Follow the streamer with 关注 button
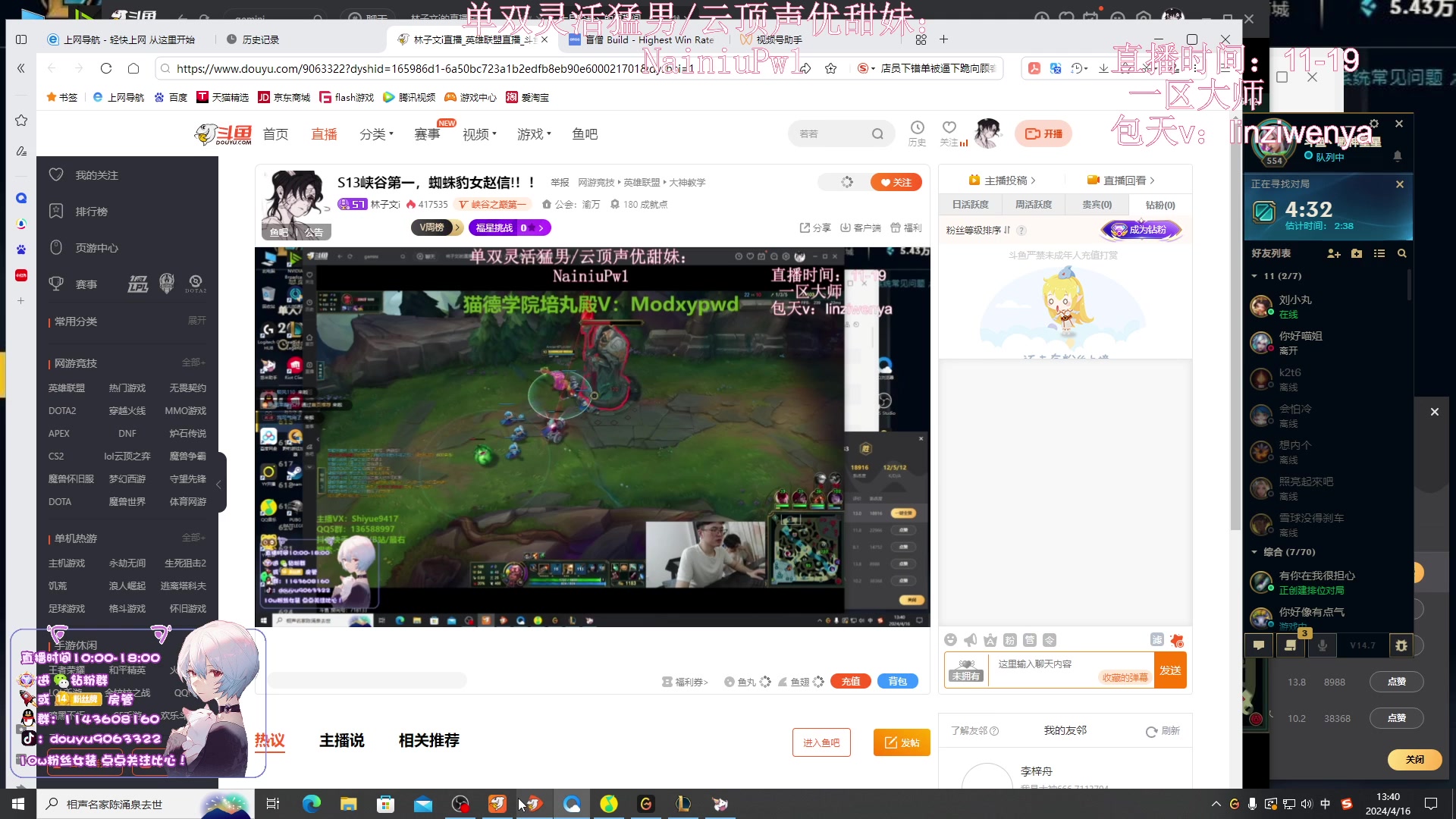The width and height of the screenshot is (1456, 819). click(896, 182)
